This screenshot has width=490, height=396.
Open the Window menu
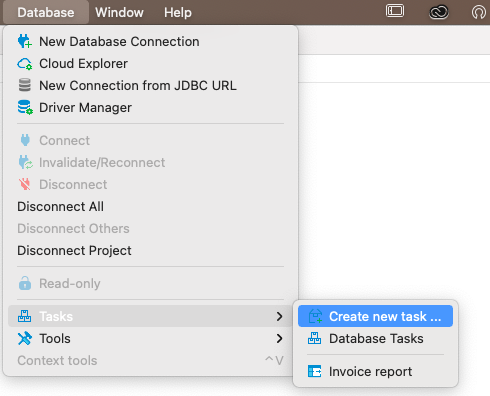(119, 12)
